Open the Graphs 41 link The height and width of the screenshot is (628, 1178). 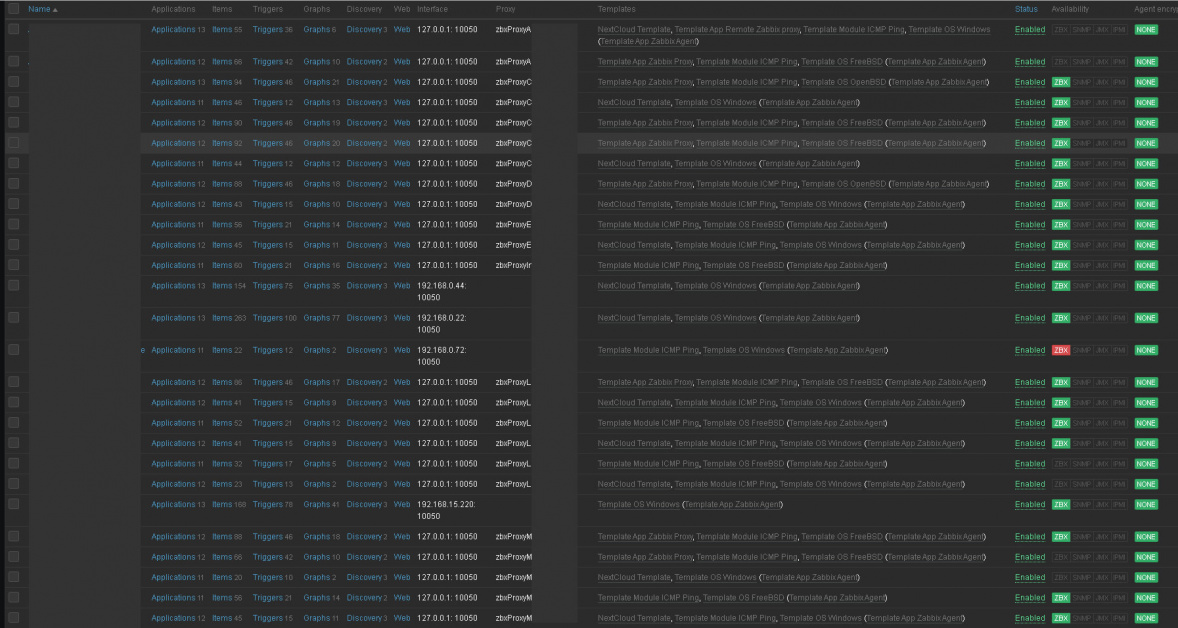click(x=322, y=504)
